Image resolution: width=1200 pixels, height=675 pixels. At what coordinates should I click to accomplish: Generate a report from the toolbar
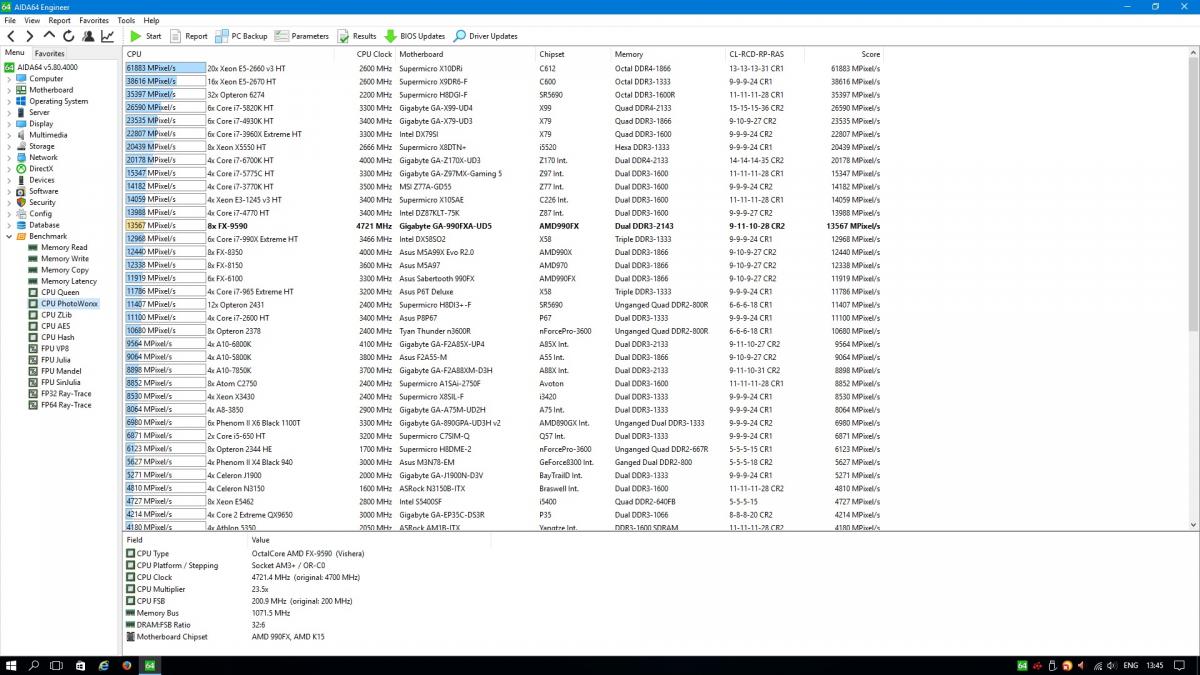point(189,36)
